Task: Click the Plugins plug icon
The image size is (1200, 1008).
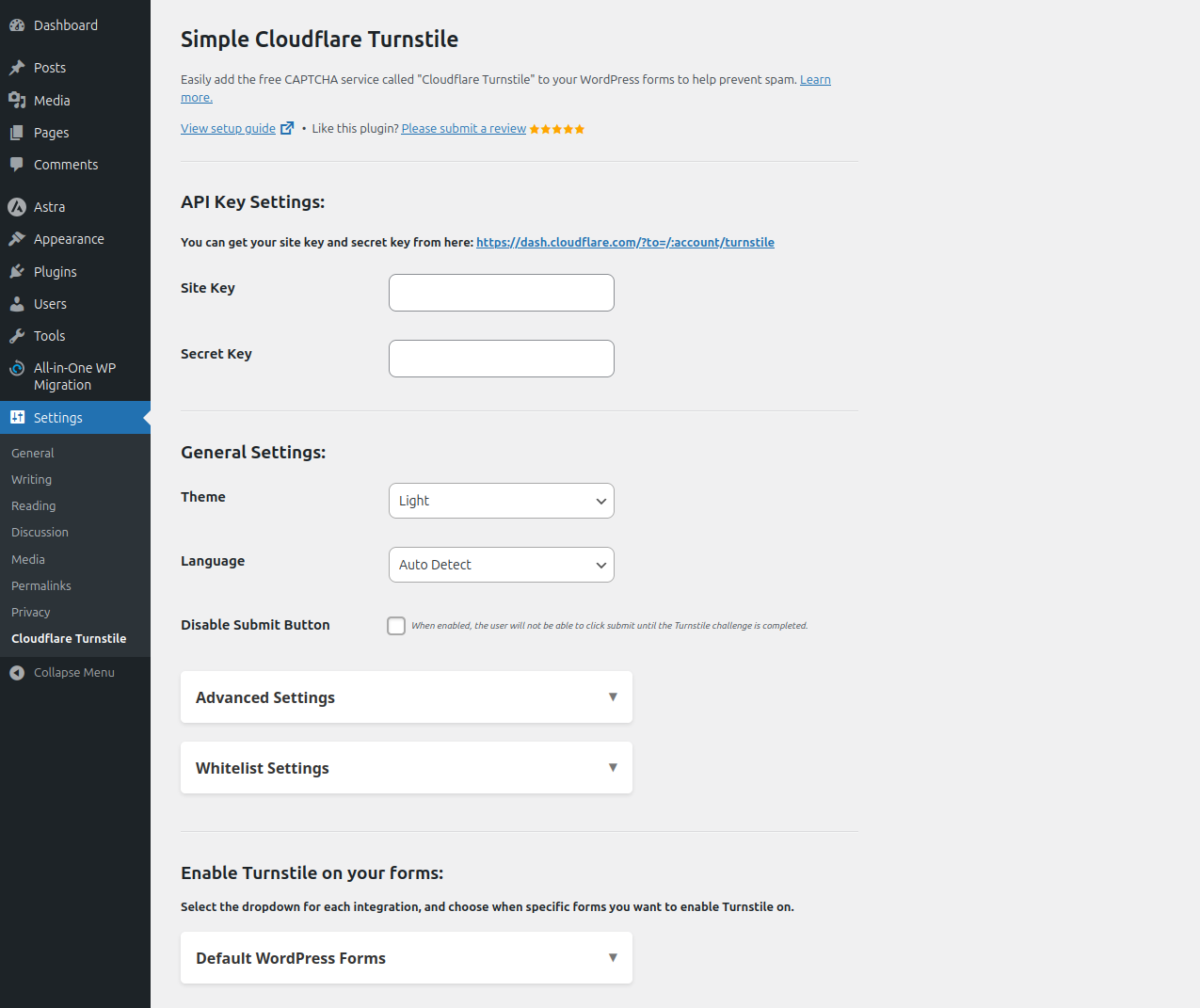Action: click(17, 272)
